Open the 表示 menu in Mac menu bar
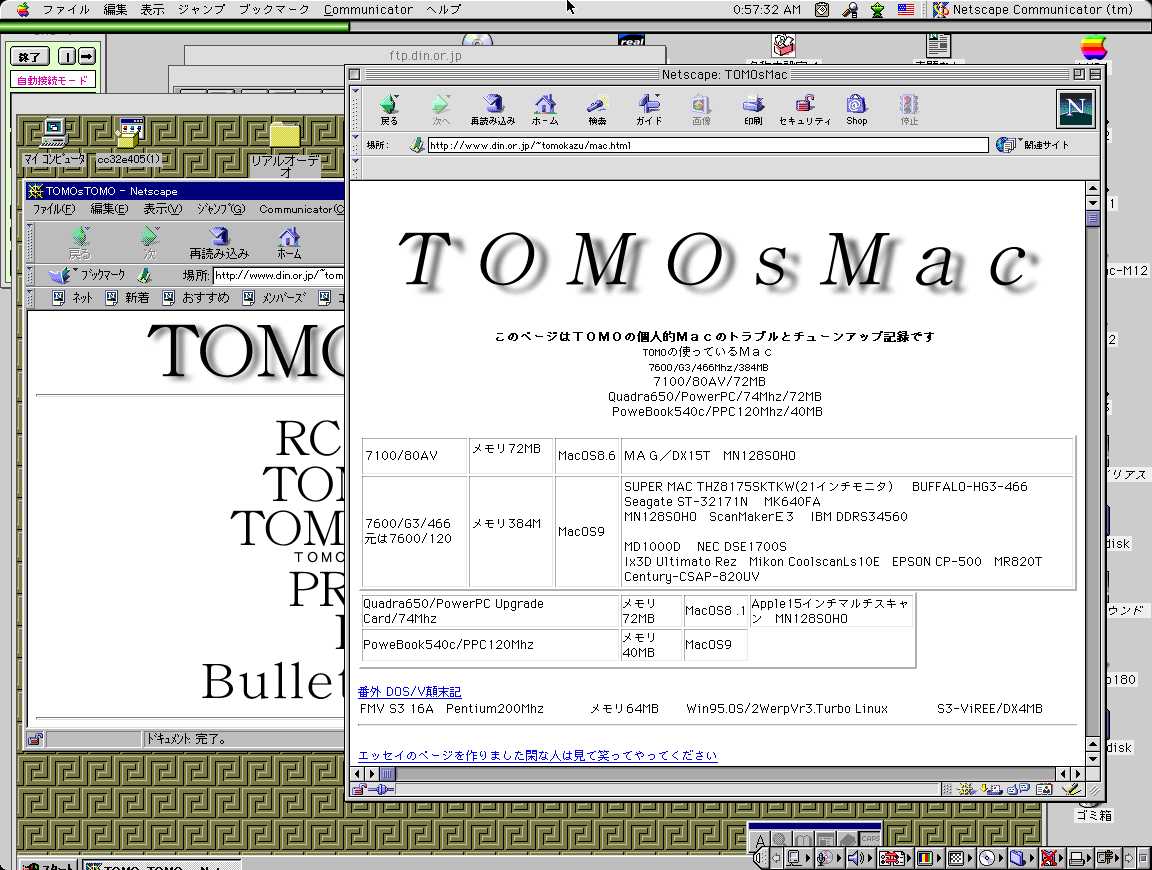 (x=153, y=10)
